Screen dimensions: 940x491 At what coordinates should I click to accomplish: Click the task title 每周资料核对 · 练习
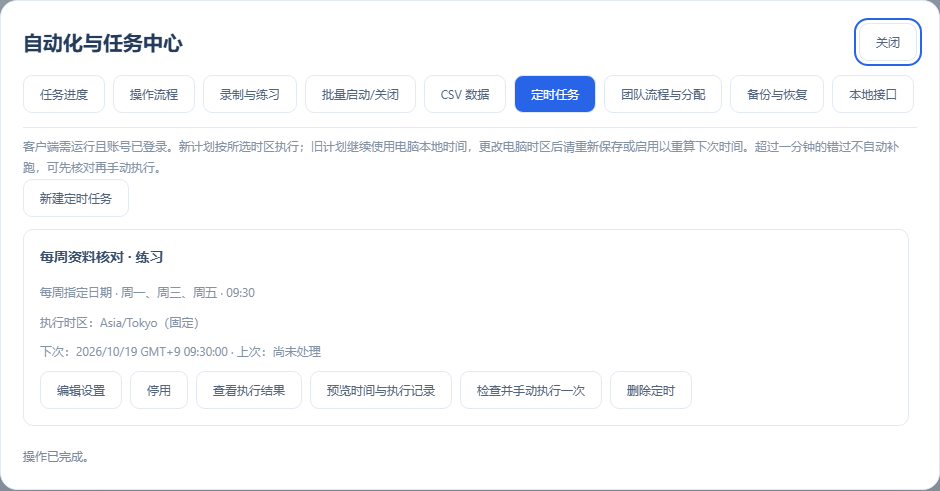[x=101, y=257]
